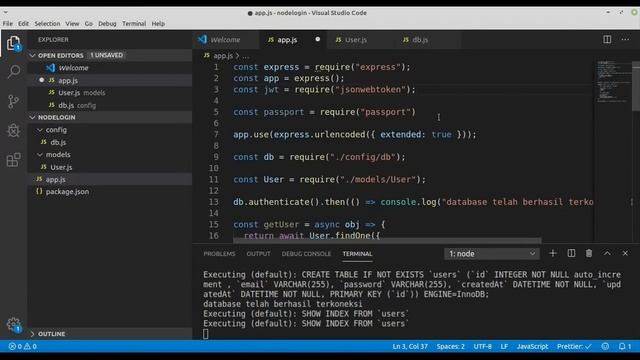Open the Source Control view
640x360 pixels.
coord(13,101)
